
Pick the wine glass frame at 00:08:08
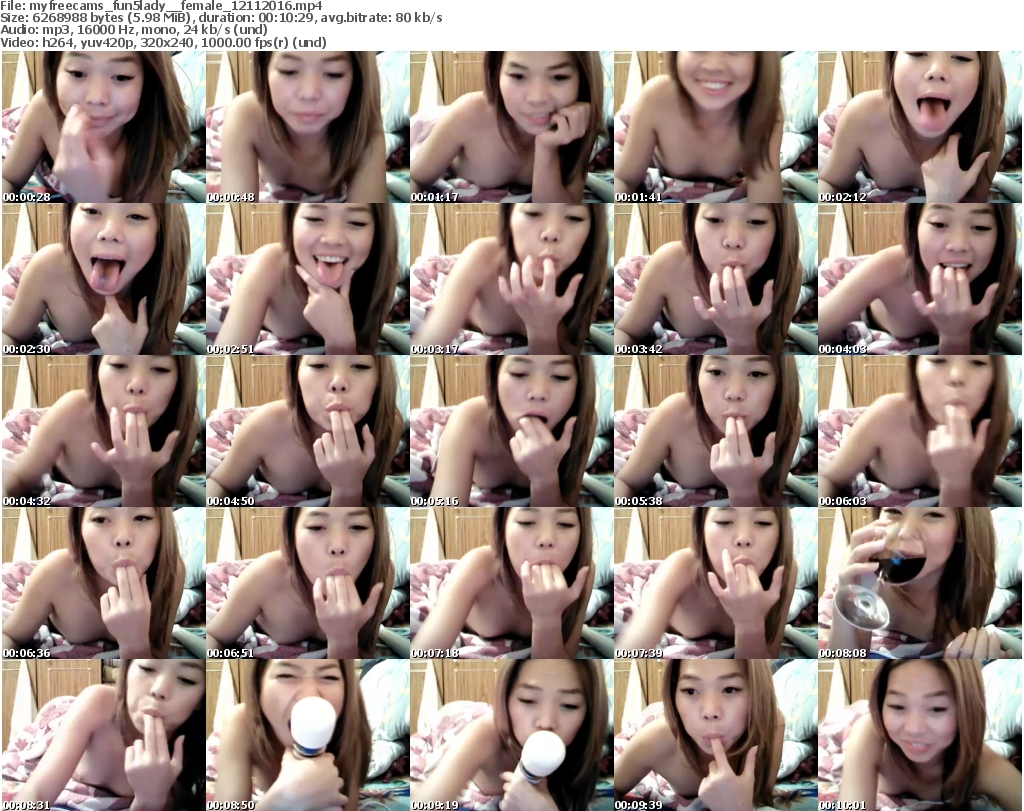click(920, 584)
